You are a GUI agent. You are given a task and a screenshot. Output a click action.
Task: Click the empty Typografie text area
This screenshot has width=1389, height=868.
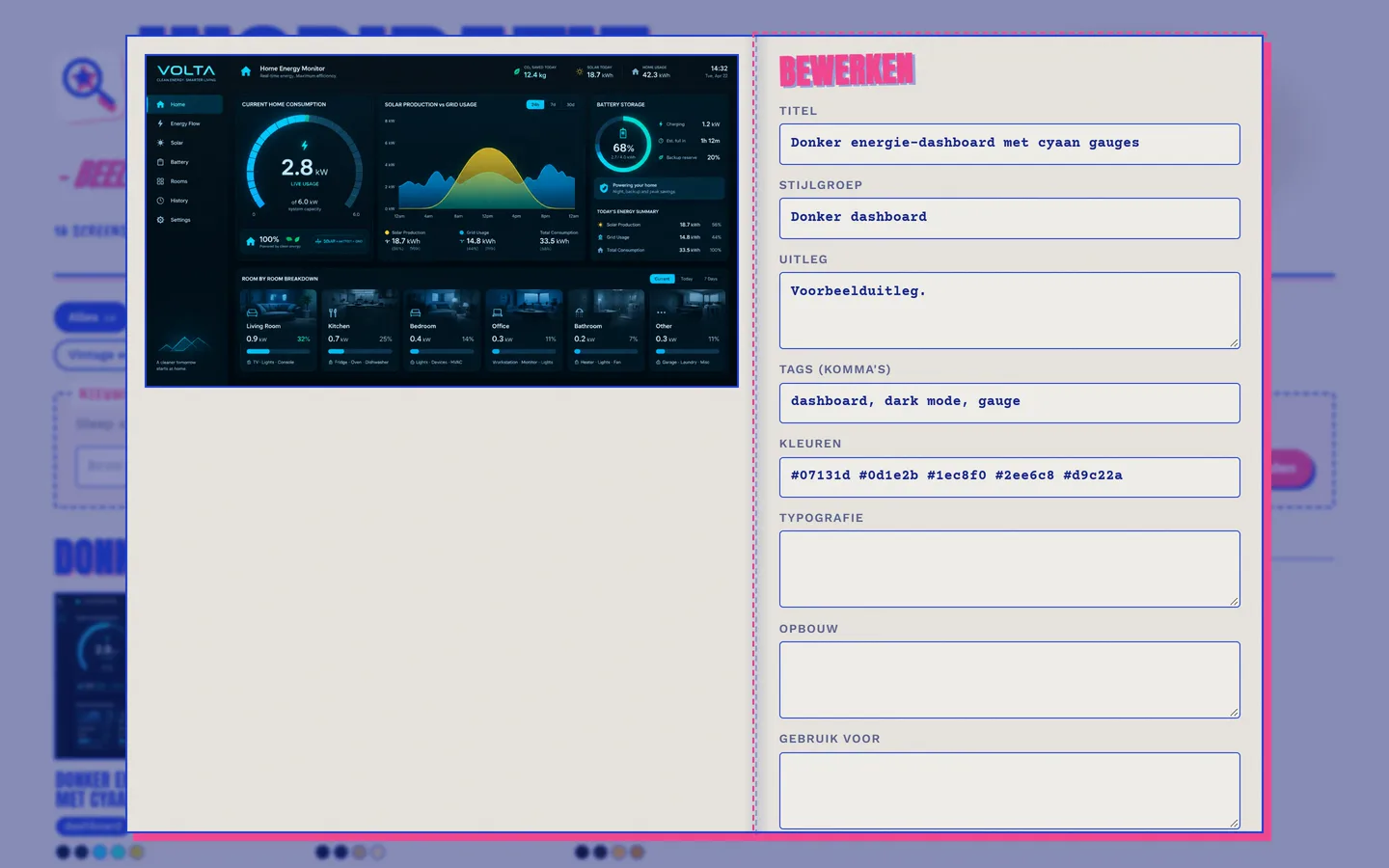click(x=1009, y=569)
